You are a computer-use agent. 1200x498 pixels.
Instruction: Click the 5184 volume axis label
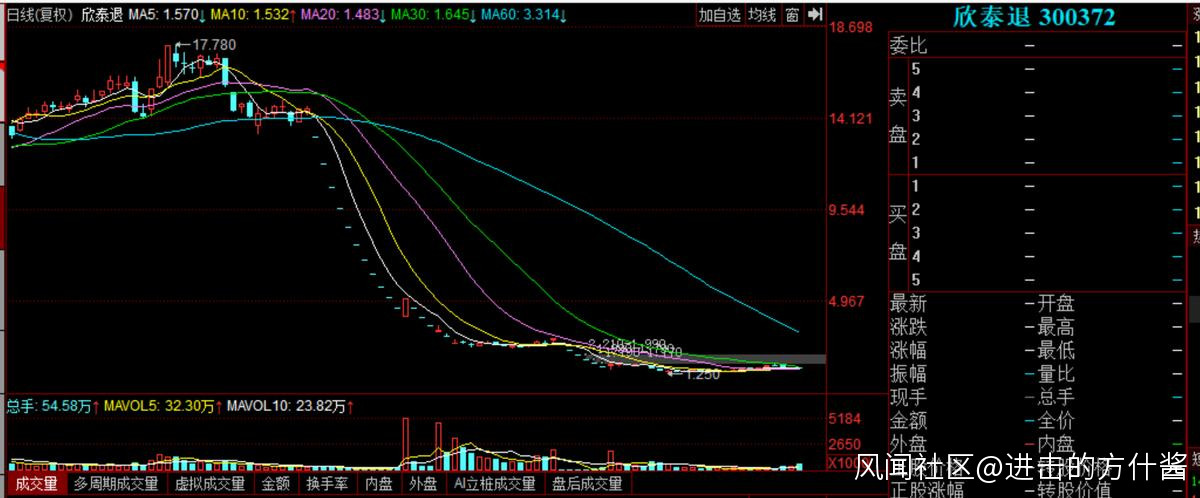tap(845, 418)
